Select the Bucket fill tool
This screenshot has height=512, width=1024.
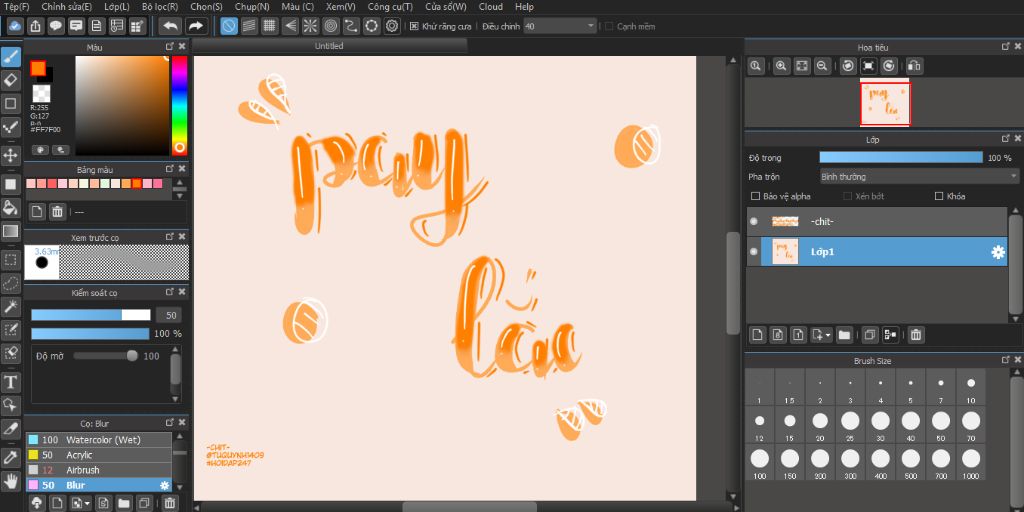click(10, 208)
